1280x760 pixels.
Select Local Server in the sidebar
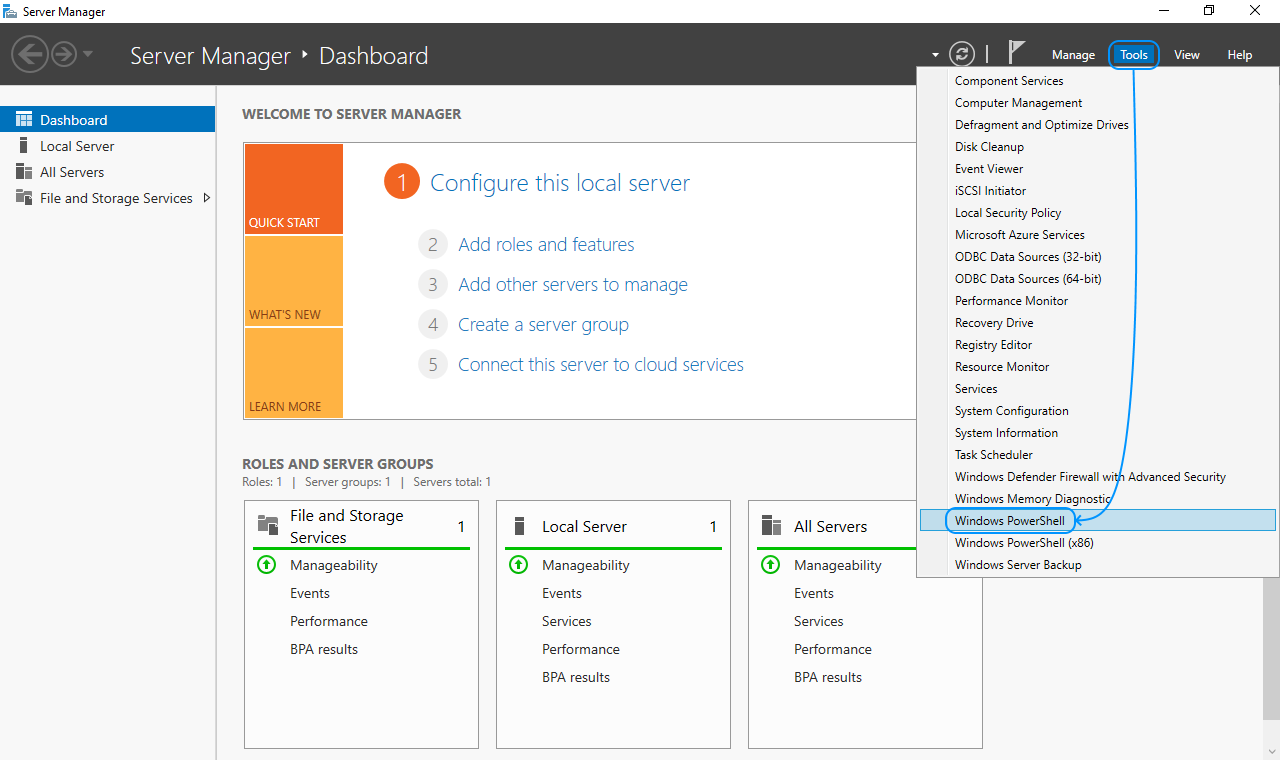click(x=107, y=146)
